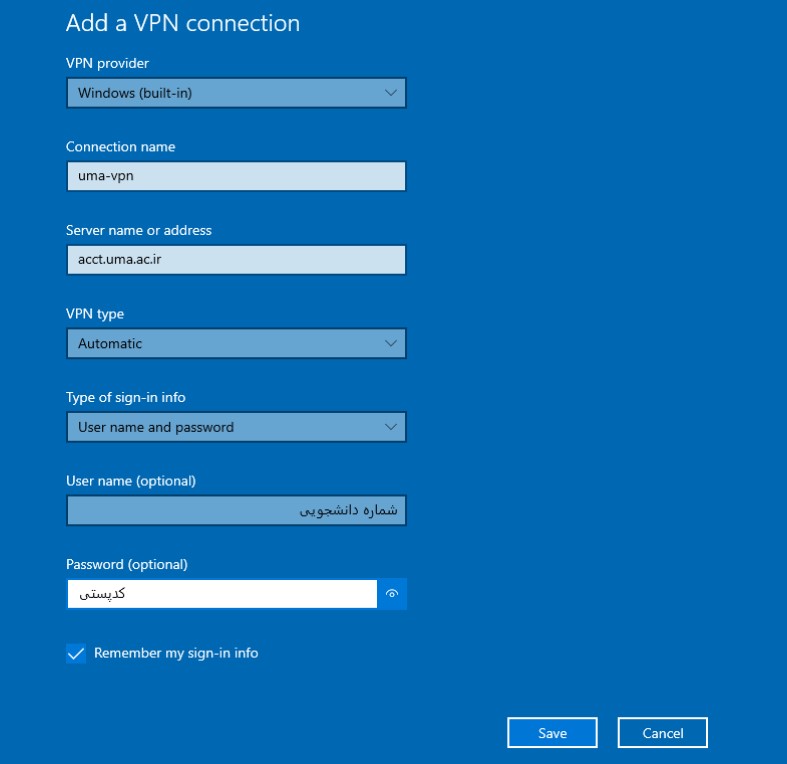Click the server address field containing acct.uma.ac.ir
The width and height of the screenshot is (787, 764).
coord(236,260)
